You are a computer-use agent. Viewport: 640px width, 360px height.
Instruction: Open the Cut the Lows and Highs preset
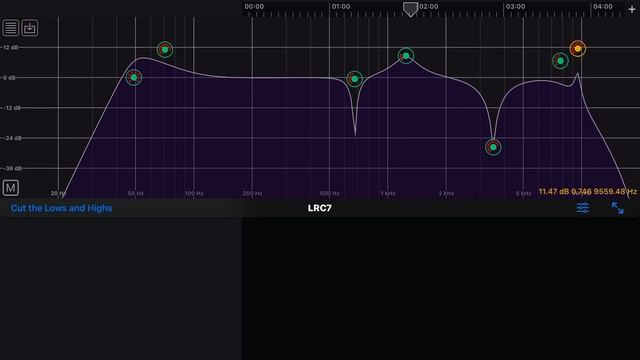(x=61, y=208)
